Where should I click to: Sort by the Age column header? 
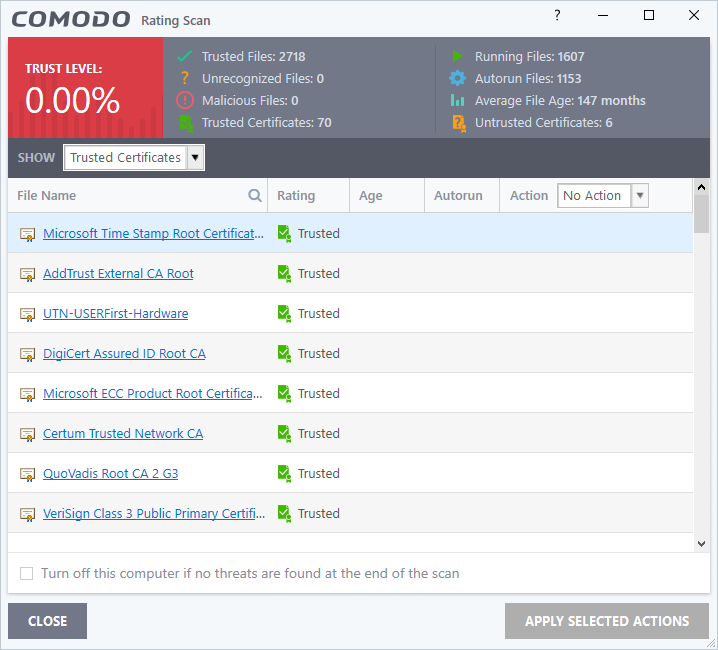pyautogui.click(x=371, y=196)
